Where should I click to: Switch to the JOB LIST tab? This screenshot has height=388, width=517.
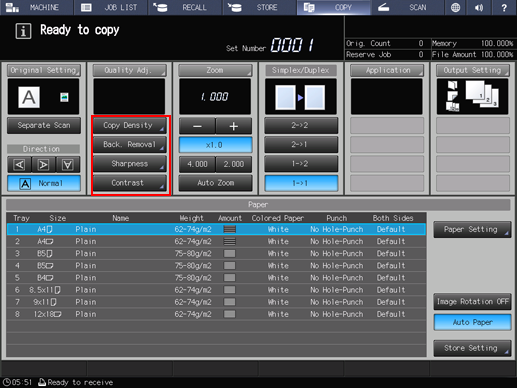pos(111,7)
